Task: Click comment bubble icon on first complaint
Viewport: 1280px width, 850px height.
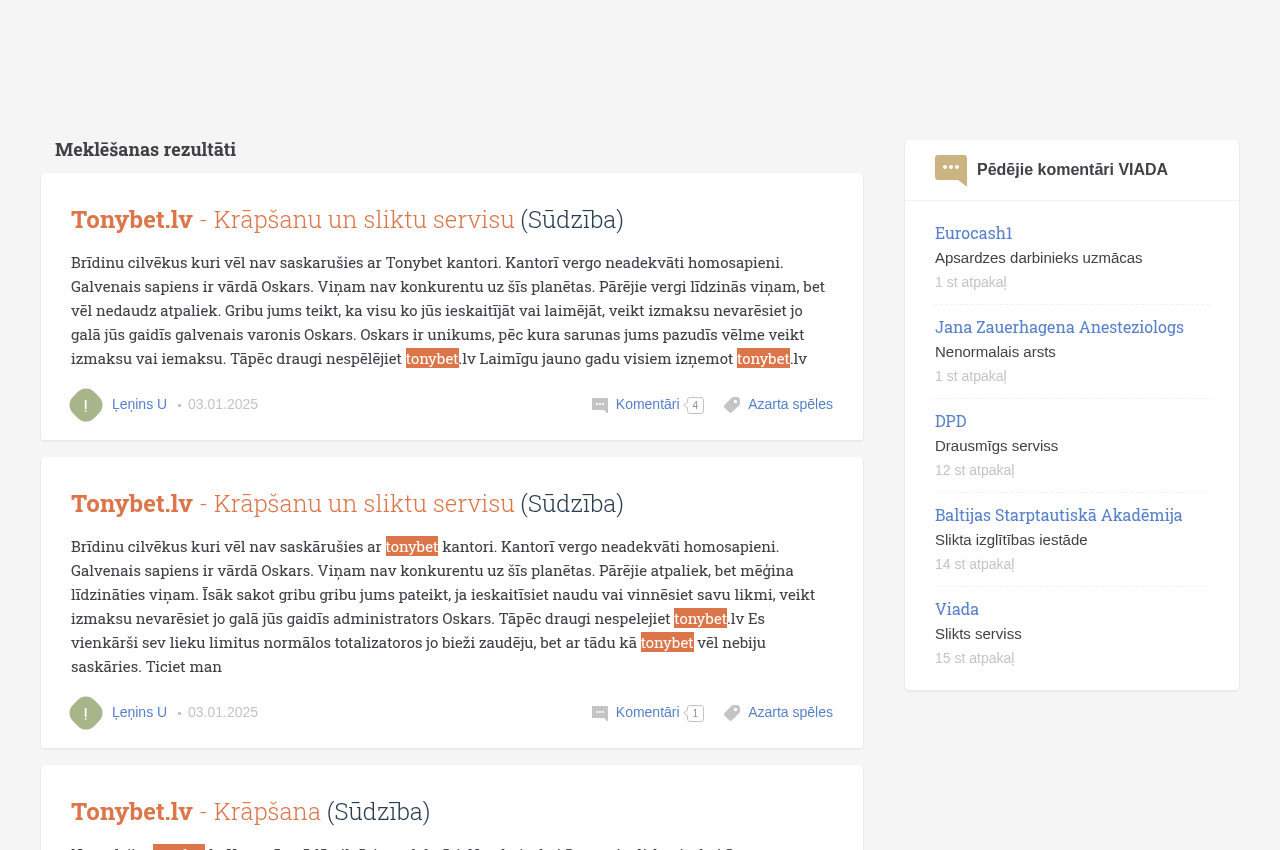Action: tap(600, 405)
